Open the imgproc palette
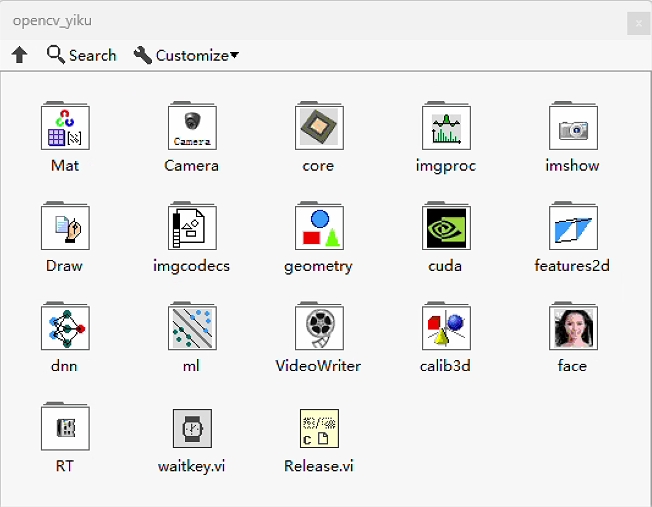652x507 pixels. 446,127
